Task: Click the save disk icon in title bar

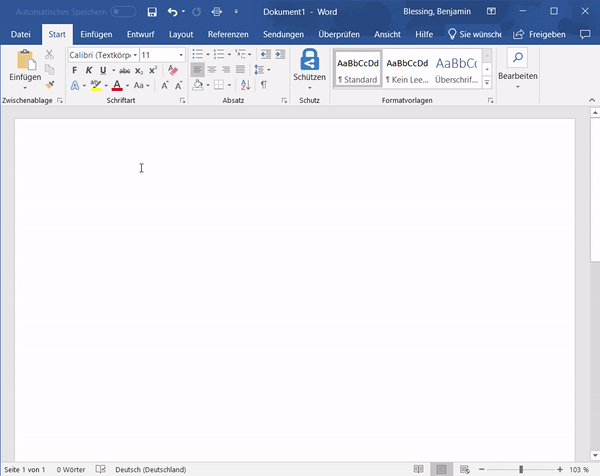Action: pyautogui.click(x=152, y=12)
